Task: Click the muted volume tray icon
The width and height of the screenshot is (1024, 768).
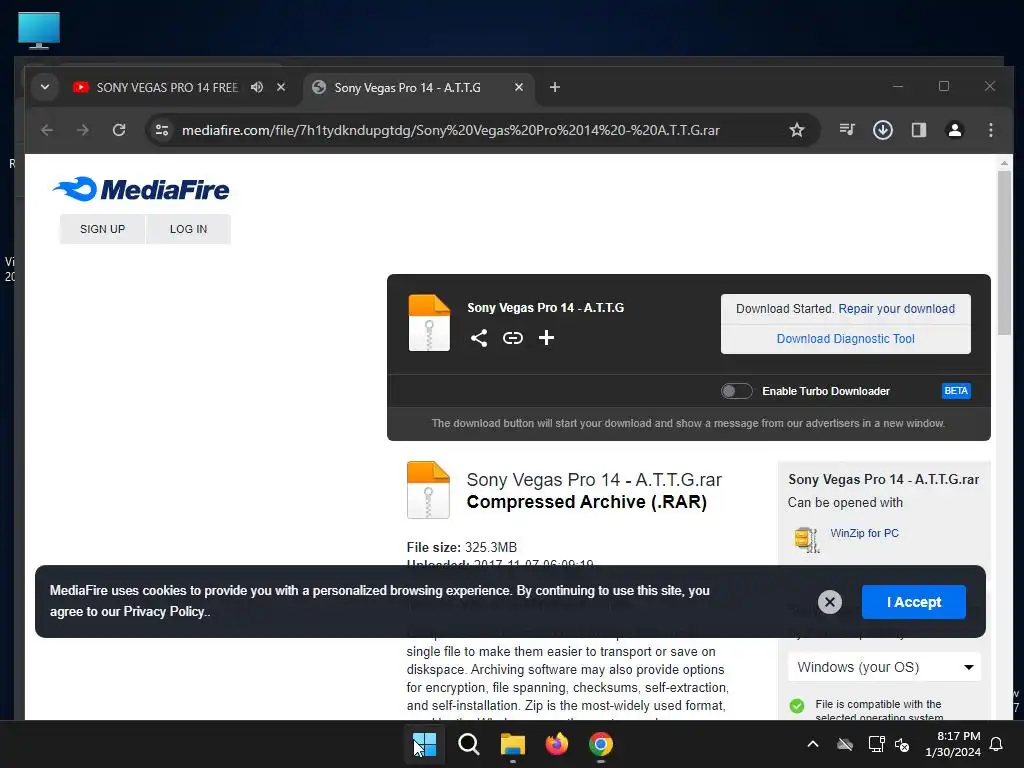Action: (x=902, y=744)
